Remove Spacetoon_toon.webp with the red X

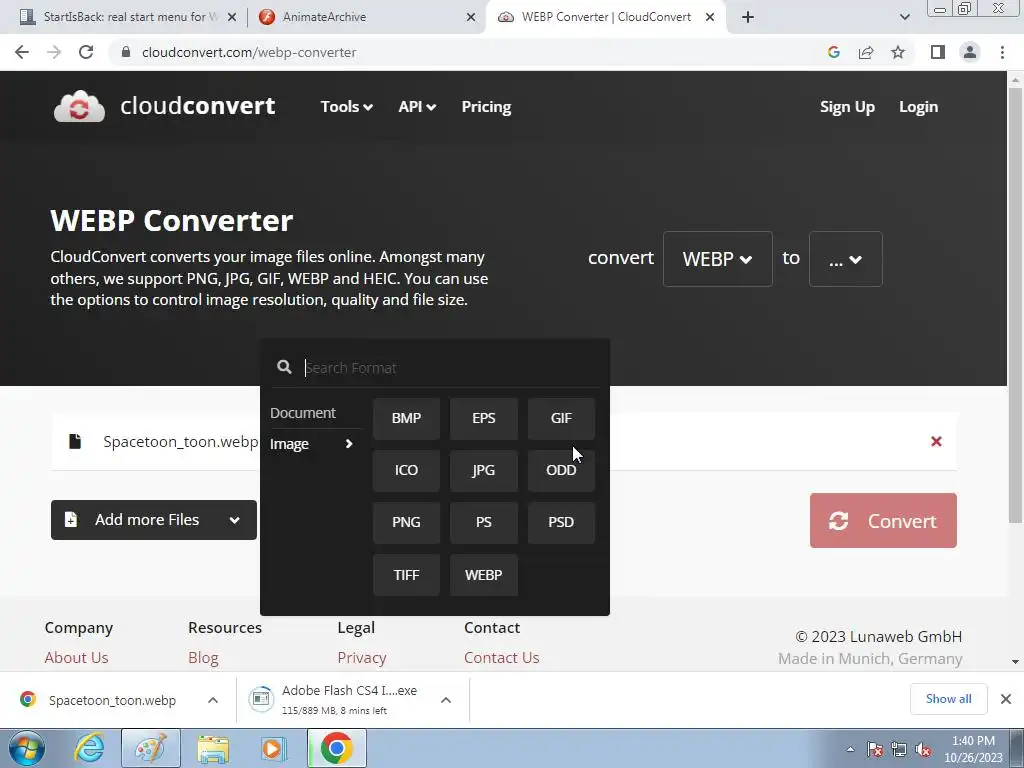936,441
